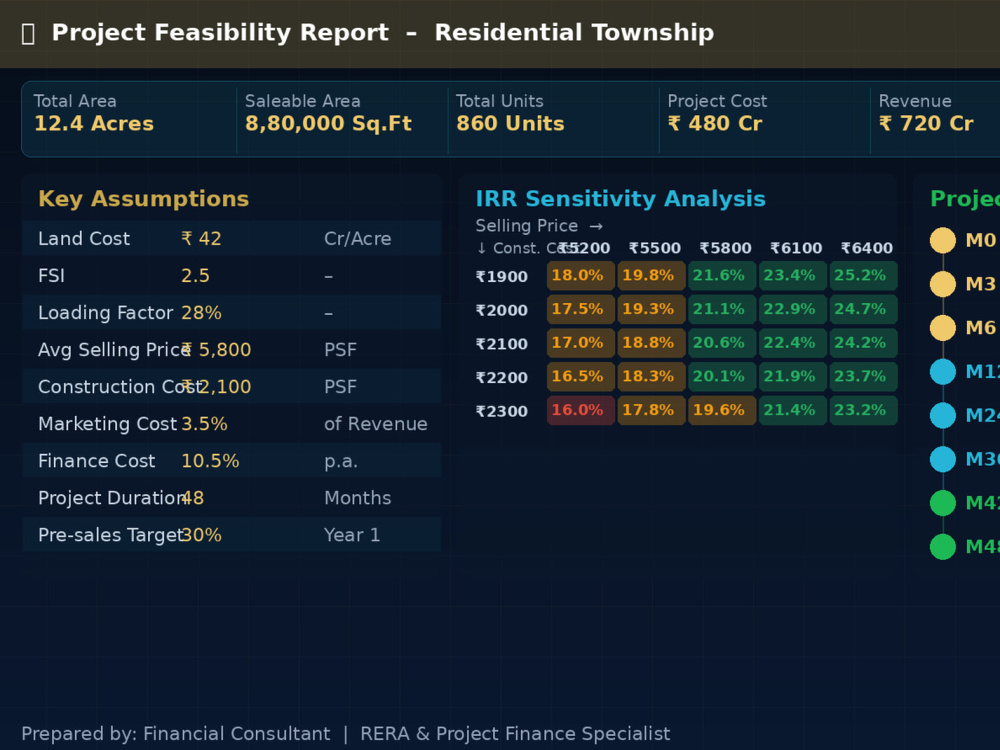Click the ₹1900 construction cost row header
Screen dimensions: 1000x750
(502, 277)
